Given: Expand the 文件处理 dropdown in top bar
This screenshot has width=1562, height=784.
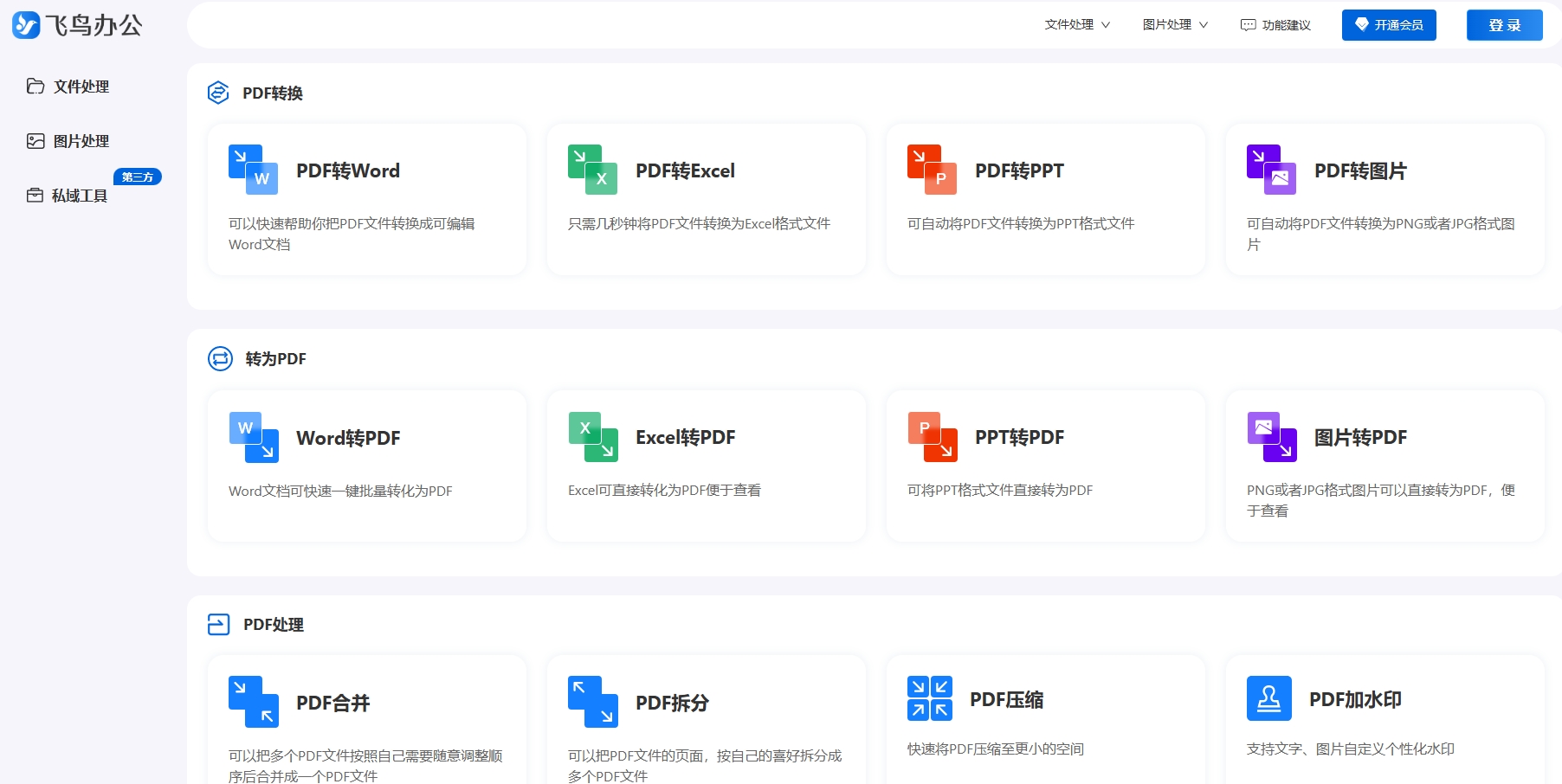Looking at the screenshot, I should pyautogui.click(x=1077, y=25).
